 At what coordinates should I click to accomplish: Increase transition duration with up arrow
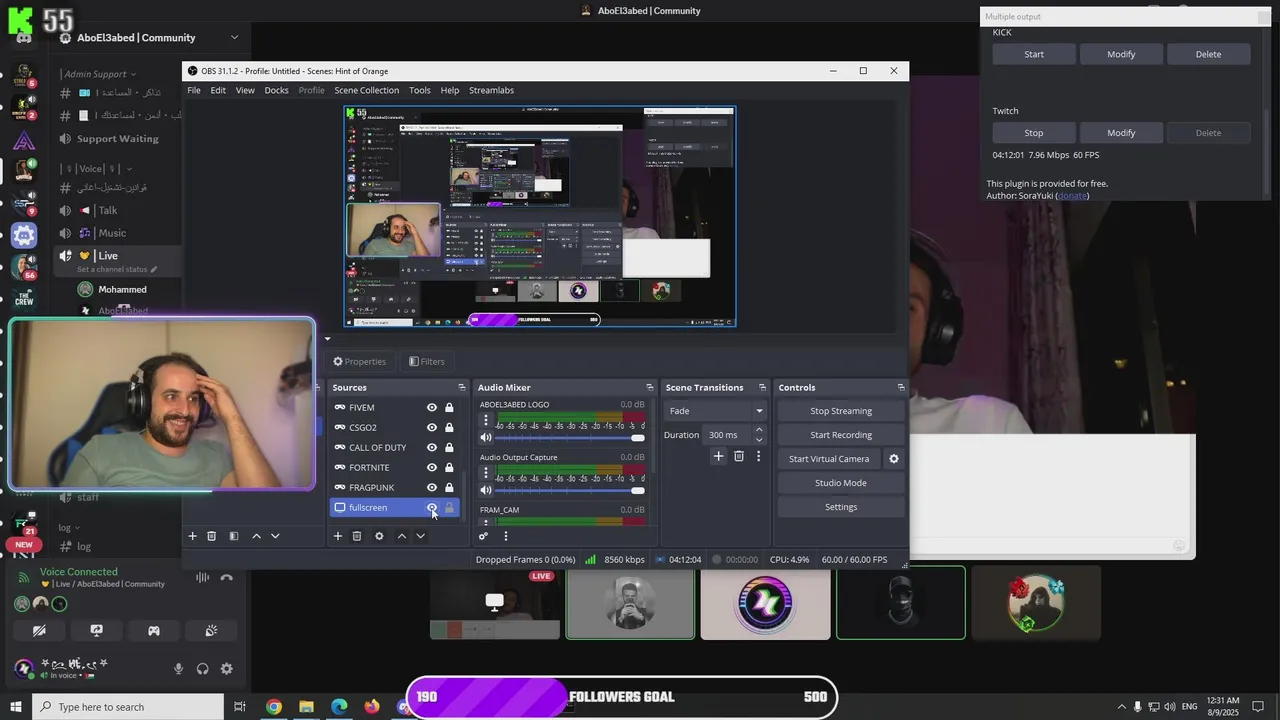coord(759,430)
